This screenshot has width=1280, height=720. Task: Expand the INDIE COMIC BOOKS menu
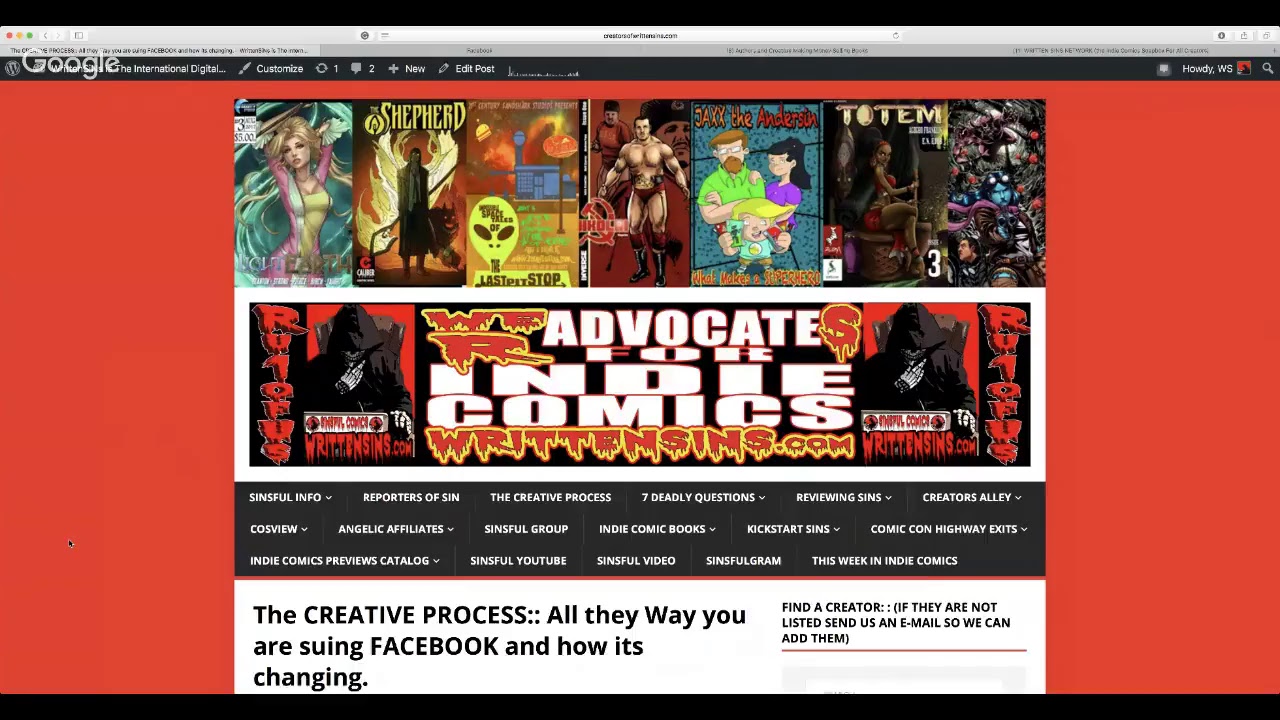click(657, 529)
